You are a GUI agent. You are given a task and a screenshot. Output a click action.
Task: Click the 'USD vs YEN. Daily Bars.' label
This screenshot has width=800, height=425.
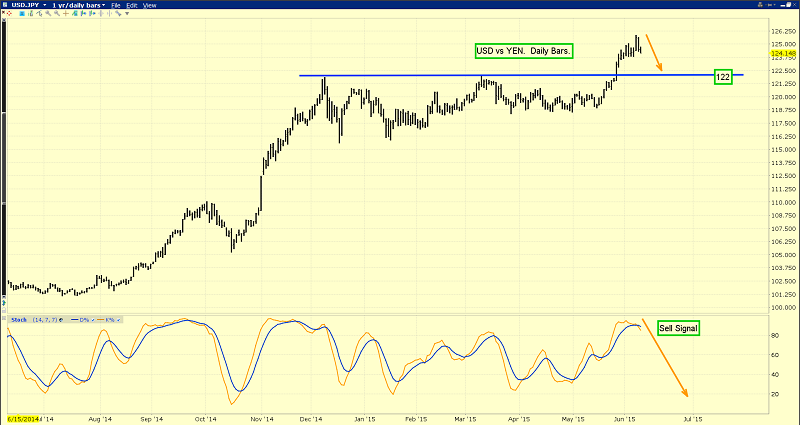pos(522,50)
